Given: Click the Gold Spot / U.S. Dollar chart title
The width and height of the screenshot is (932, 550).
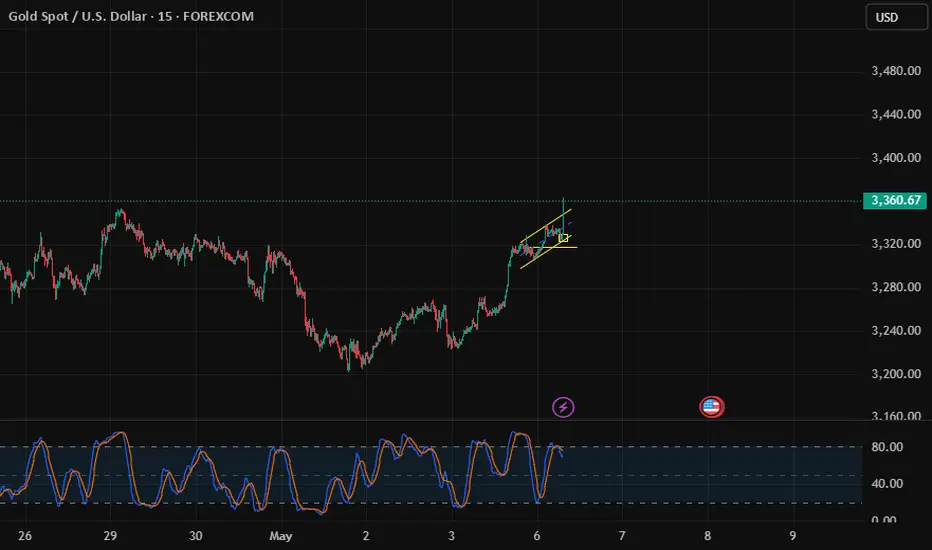Looking at the screenshot, I should [131, 16].
